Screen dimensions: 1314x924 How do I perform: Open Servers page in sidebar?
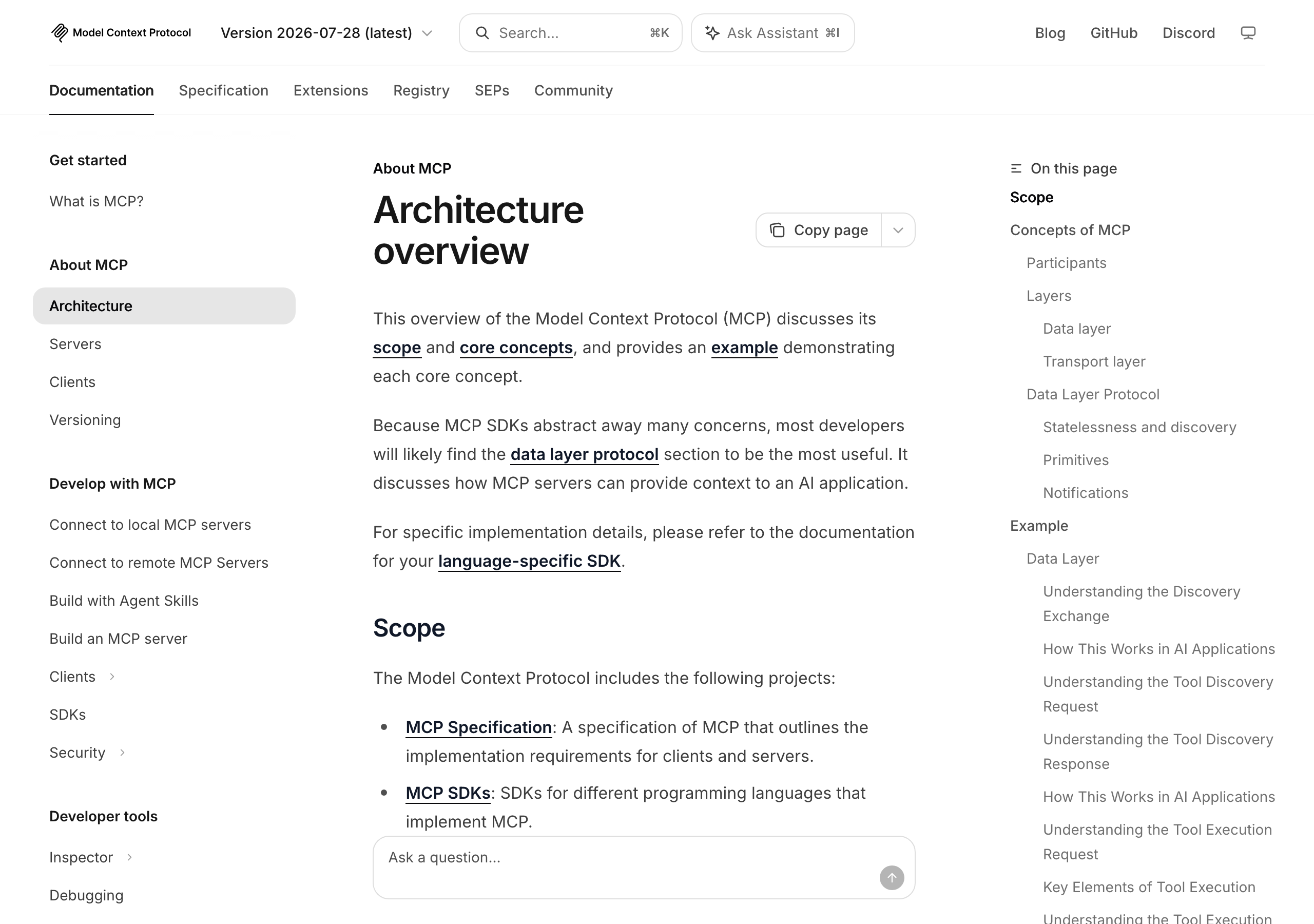(75, 344)
